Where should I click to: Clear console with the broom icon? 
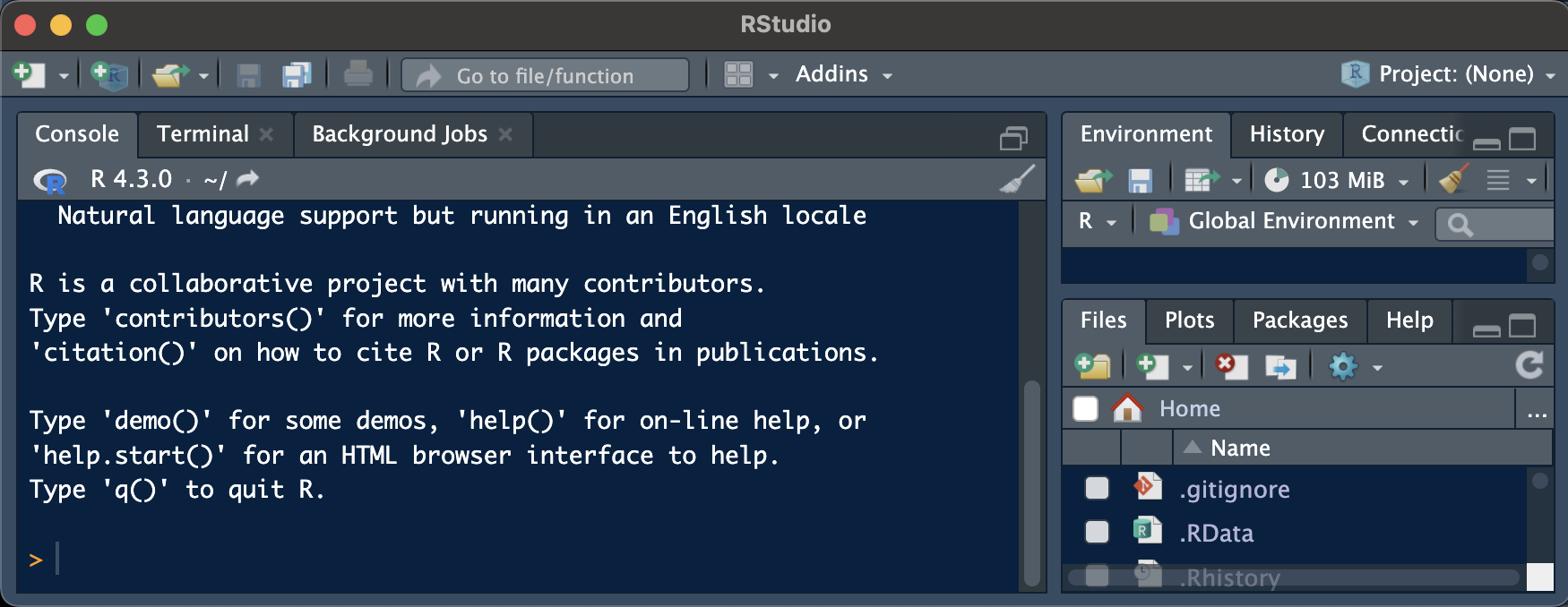pyautogui.click(x=1017, y=179)
